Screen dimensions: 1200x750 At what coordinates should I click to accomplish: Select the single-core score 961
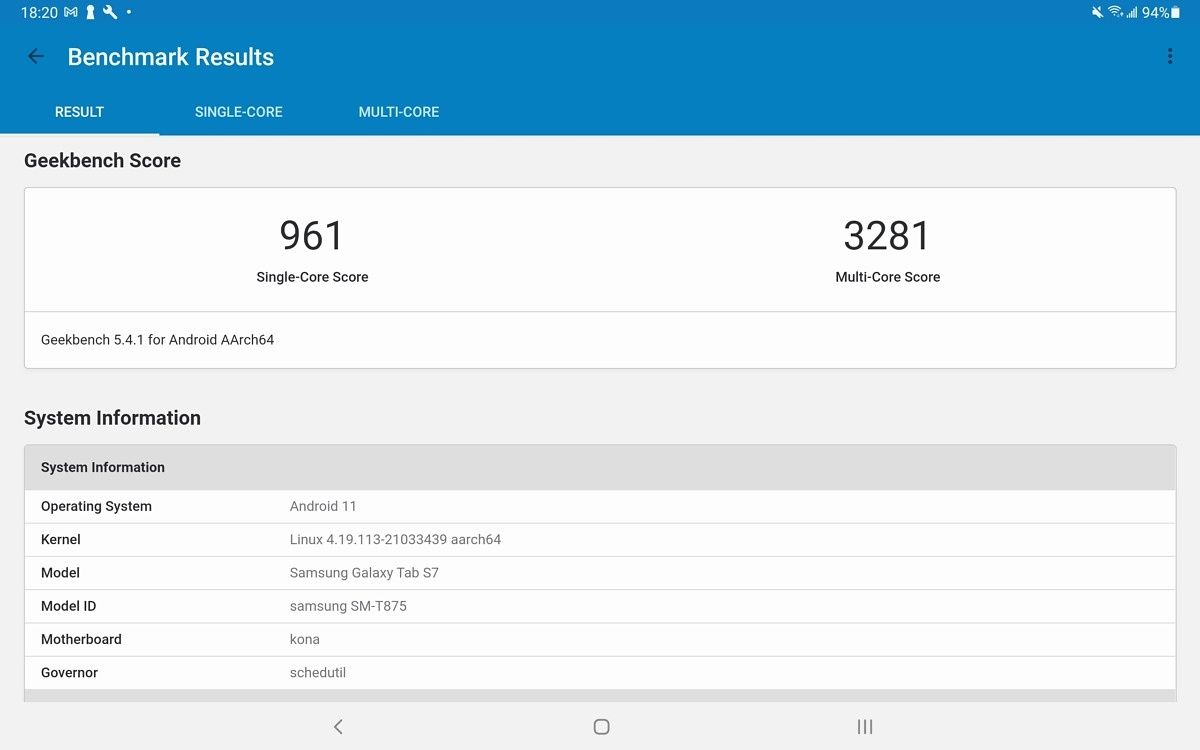[312, 236]
